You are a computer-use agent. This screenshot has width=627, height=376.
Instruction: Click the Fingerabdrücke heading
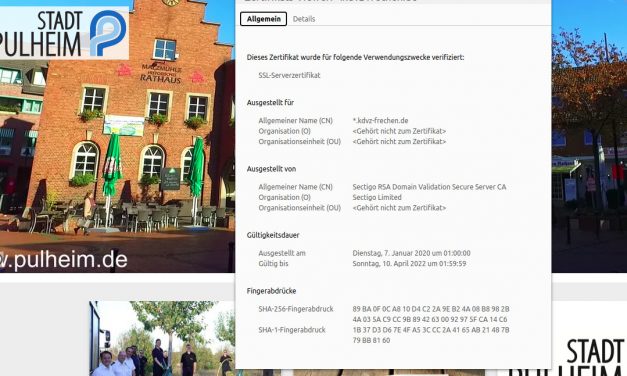click(271, 291)
